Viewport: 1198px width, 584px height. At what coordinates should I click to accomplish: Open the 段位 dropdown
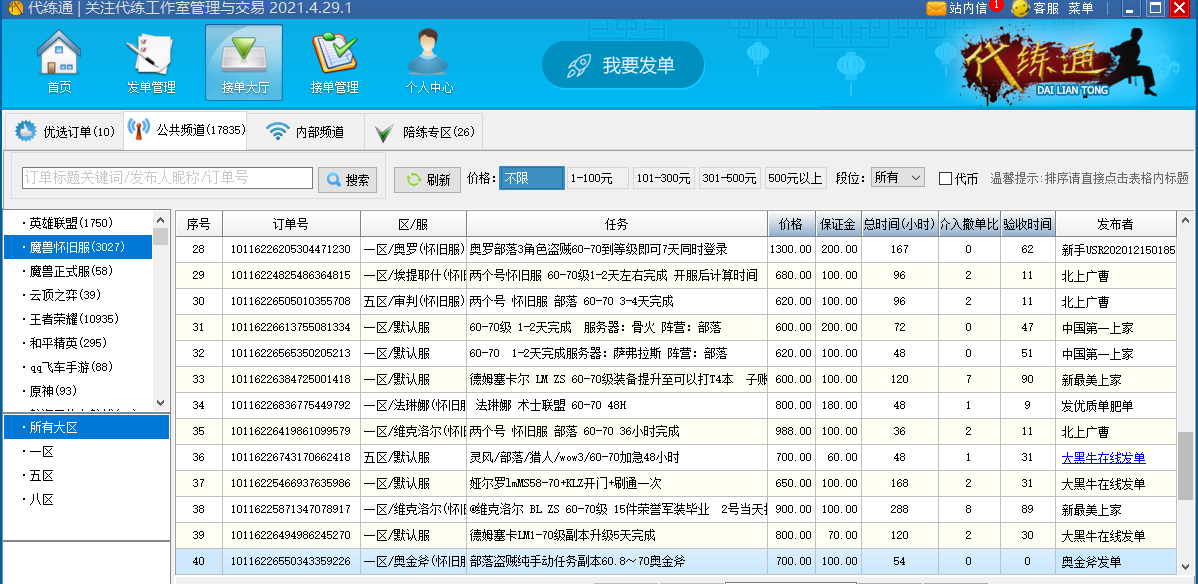897,178
